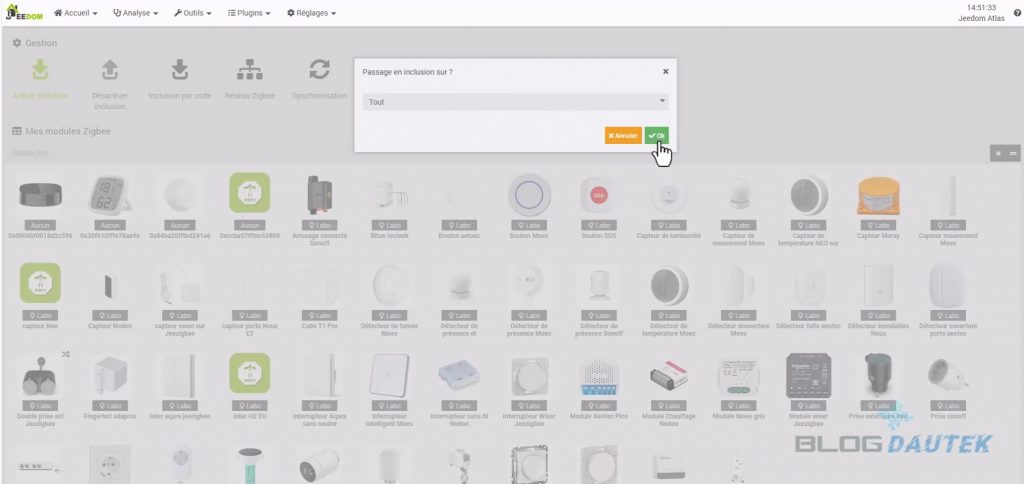
Task: Click the Activer inclusion icon
Action: coord(40,70)
